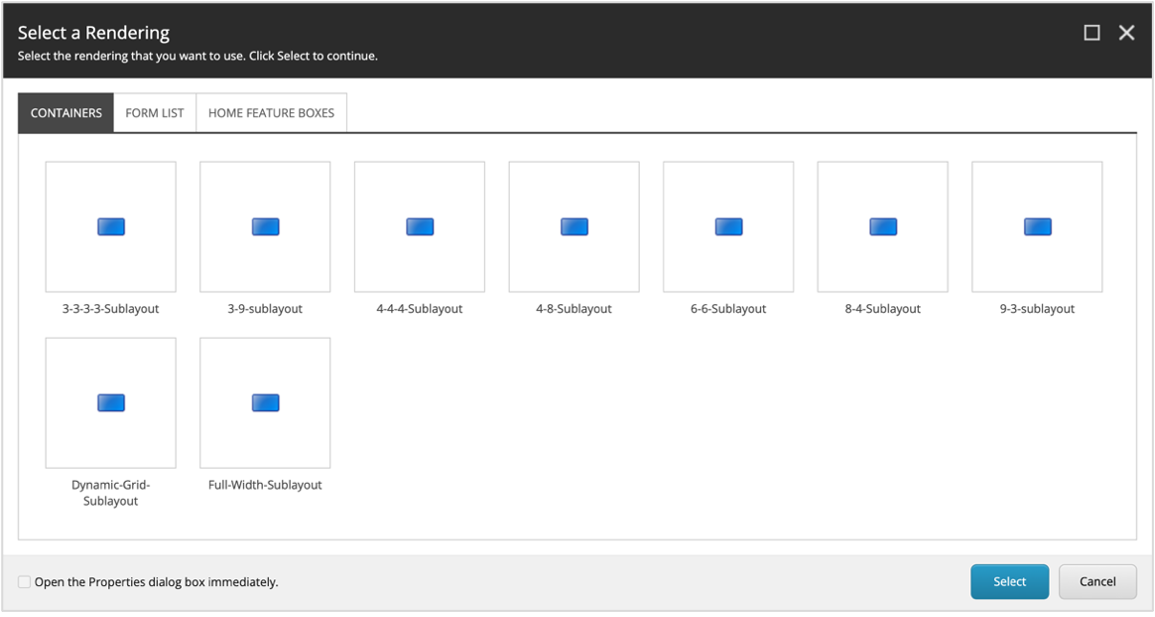Maximize the Select a Rendering dialog
The image size is (1155, 617).
tap(1092, 31)
